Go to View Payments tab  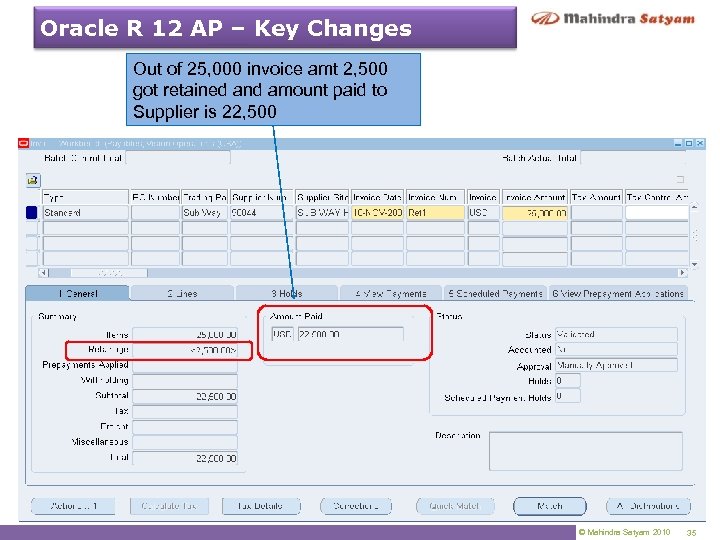(x=391, y=293)
